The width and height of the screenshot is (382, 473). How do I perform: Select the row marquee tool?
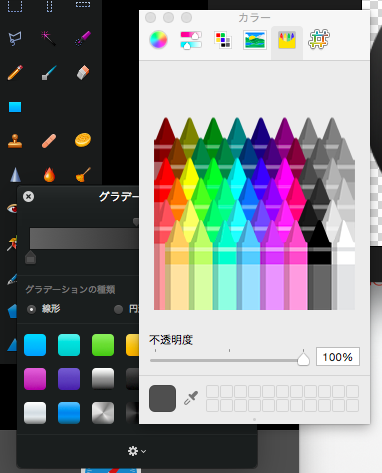point(83,4)
